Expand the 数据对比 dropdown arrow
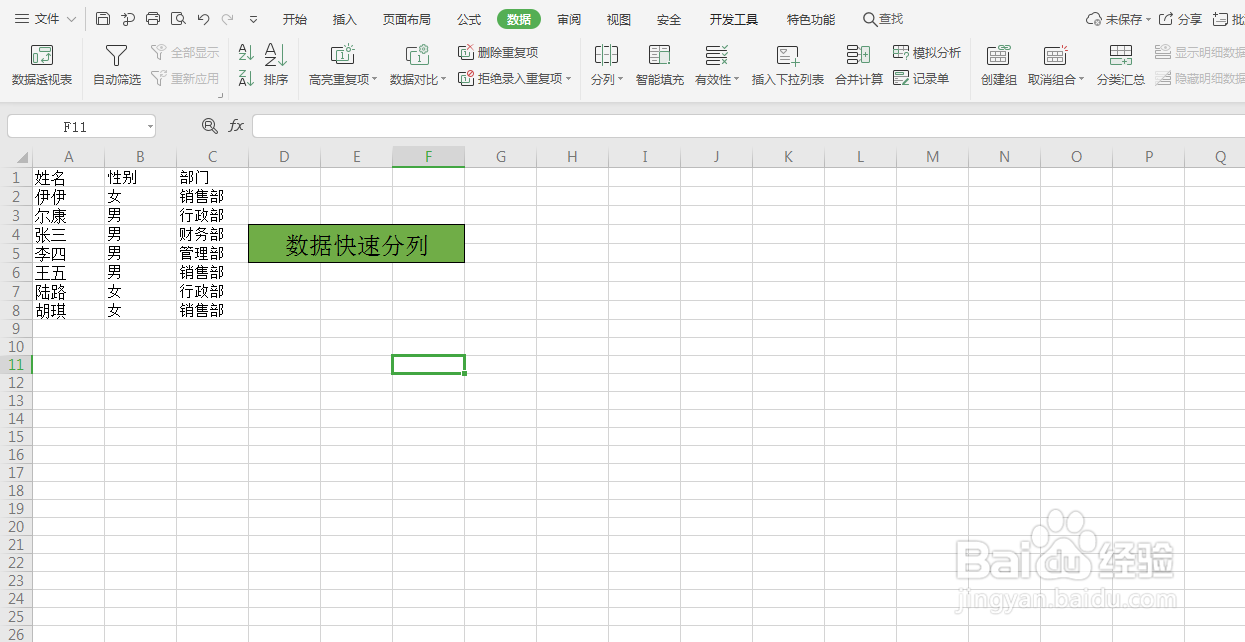 tap(444, 80)
